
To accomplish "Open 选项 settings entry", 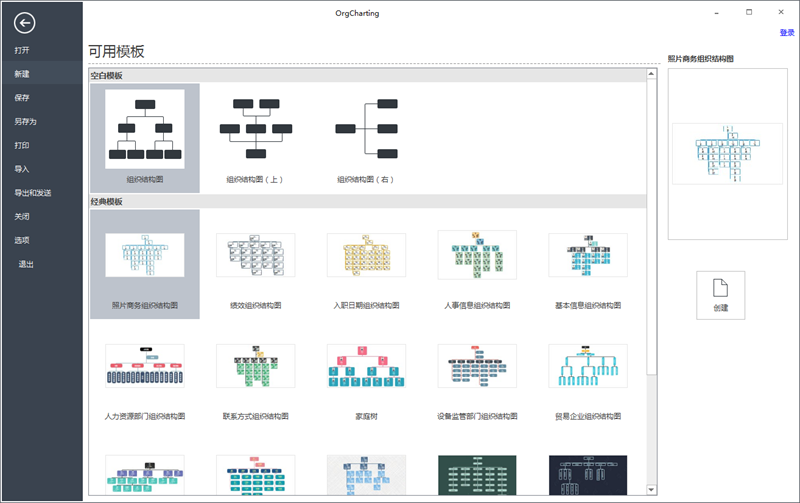I will (22, 240).
